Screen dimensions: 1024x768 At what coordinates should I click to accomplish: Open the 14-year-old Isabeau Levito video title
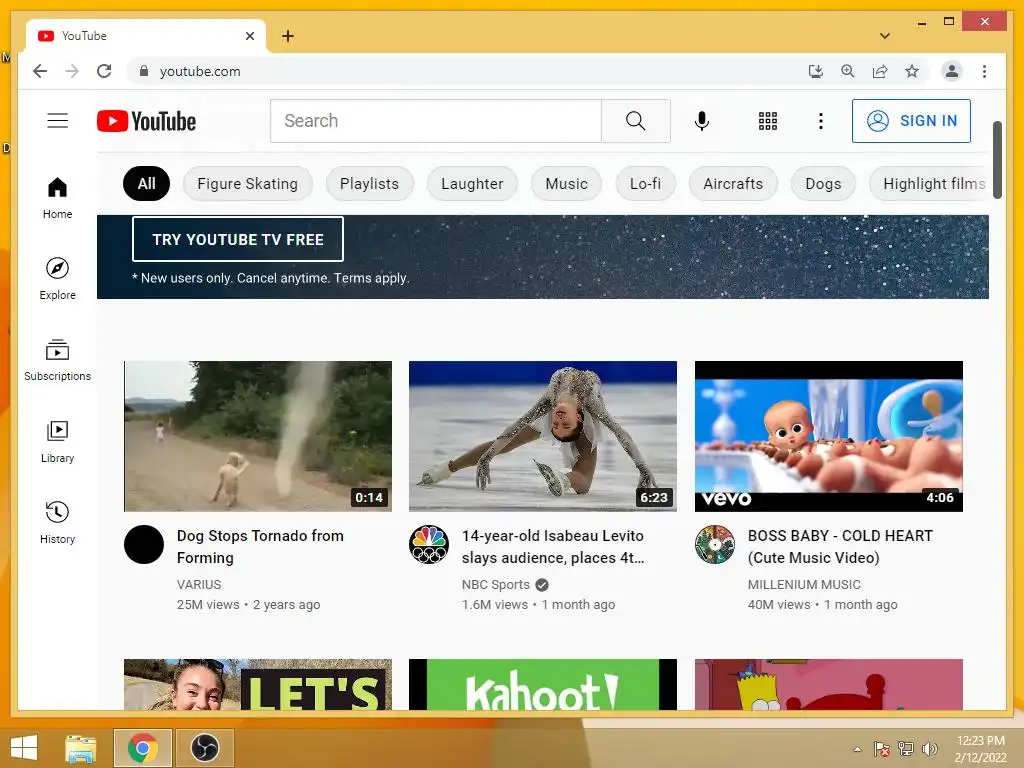click(552, 547)
